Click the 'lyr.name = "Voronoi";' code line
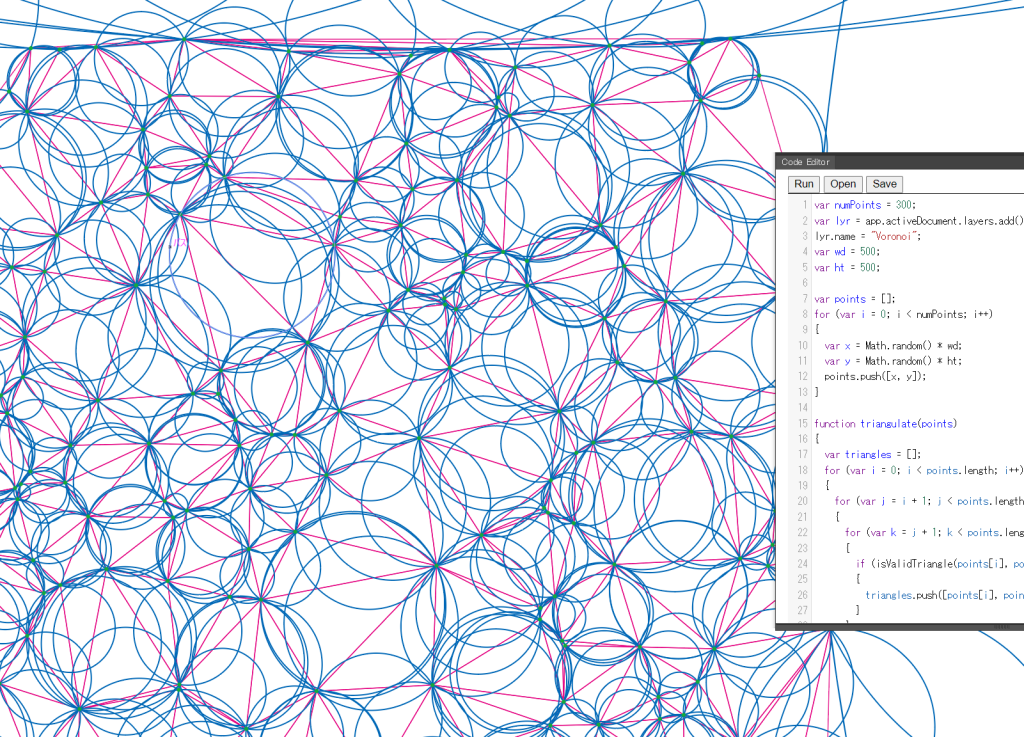The image size is (1024, 737). pyautogui.click(x=867, y=236)
